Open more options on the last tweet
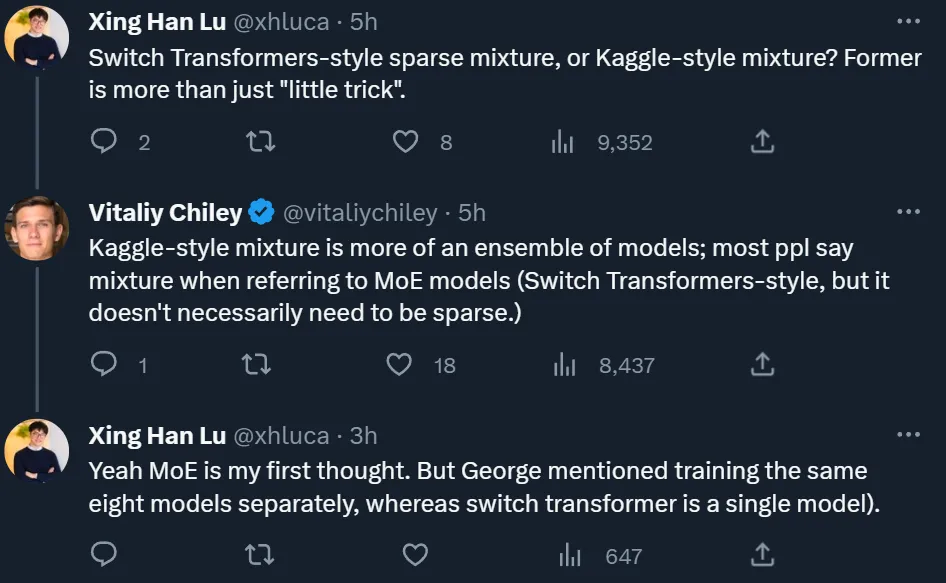This screenshot has width=946, height=583. (908, 434)
